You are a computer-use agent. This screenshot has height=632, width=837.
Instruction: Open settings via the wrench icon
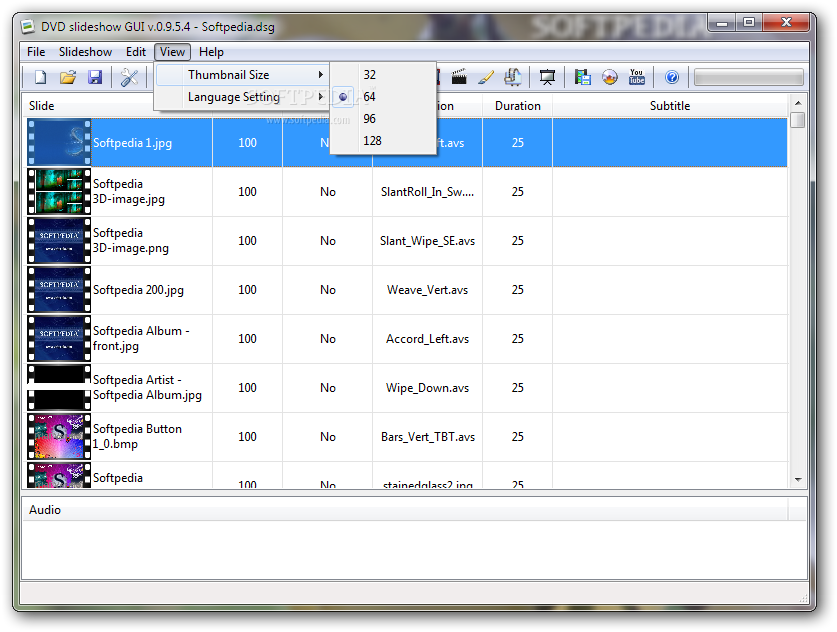tap(129, 77)
